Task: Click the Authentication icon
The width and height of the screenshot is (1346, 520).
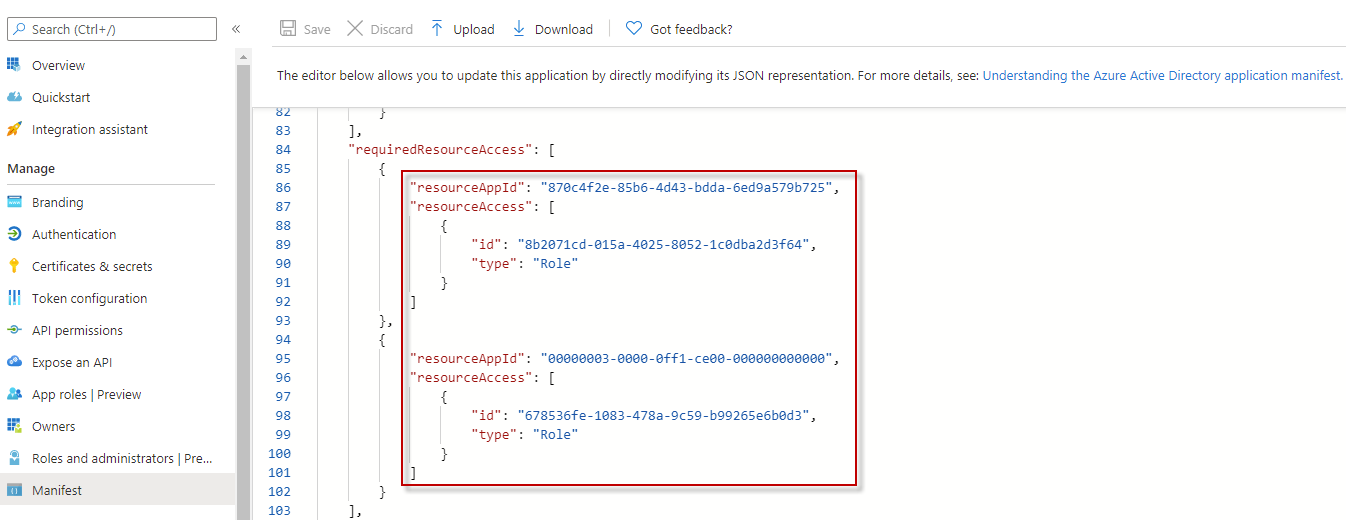Action: 14,234
